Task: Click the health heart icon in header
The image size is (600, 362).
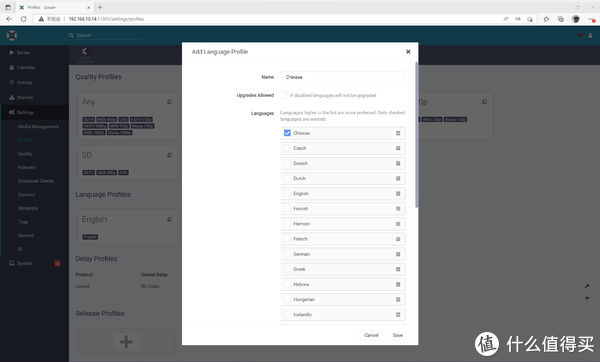Action: (580, 35)
